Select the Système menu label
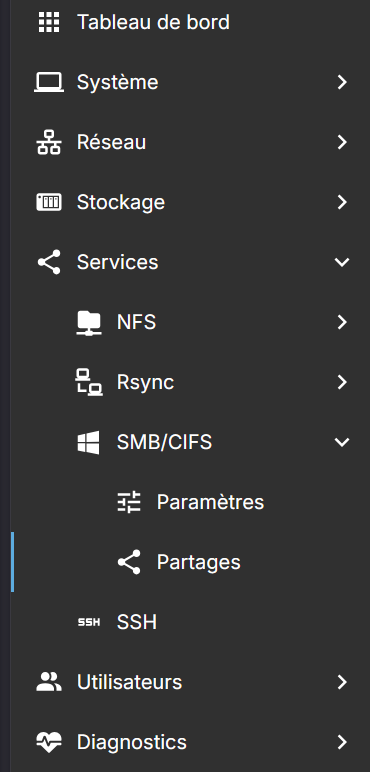The image size is (370, 772). [118, 82]
